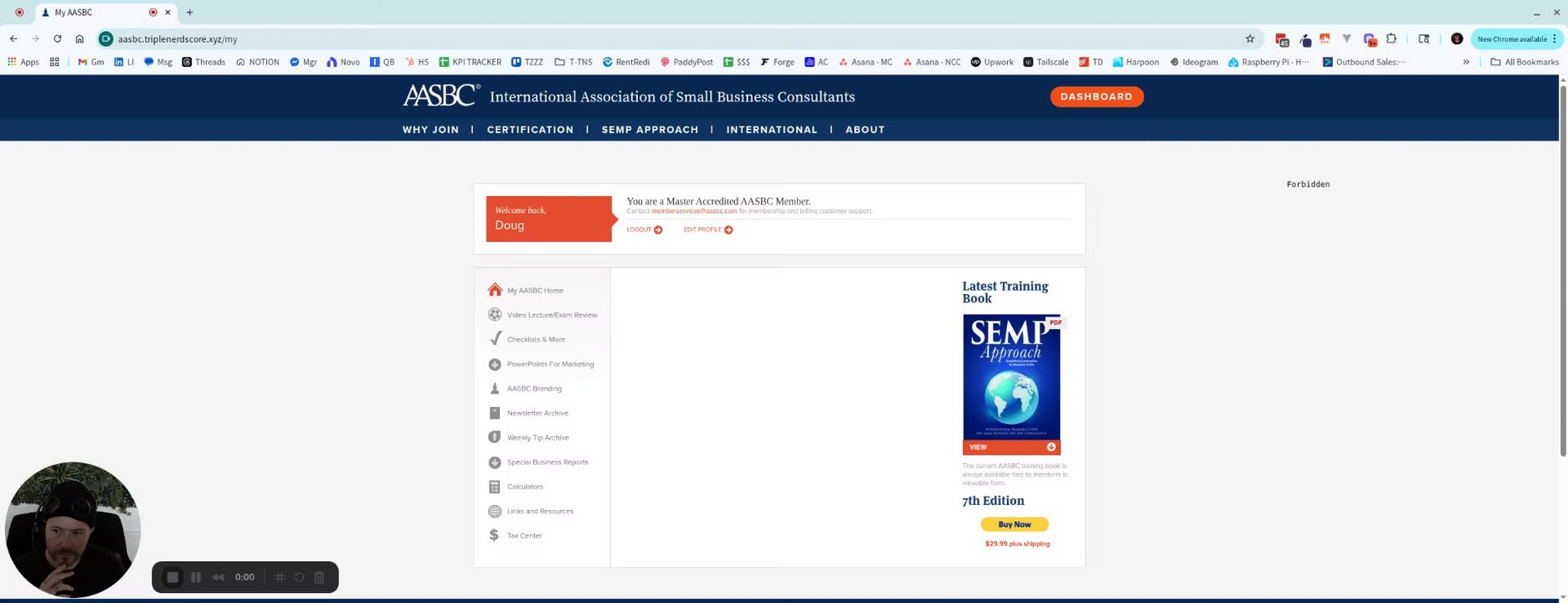
Task: Delete the recording with trash icon
Action: pos(319,577)
